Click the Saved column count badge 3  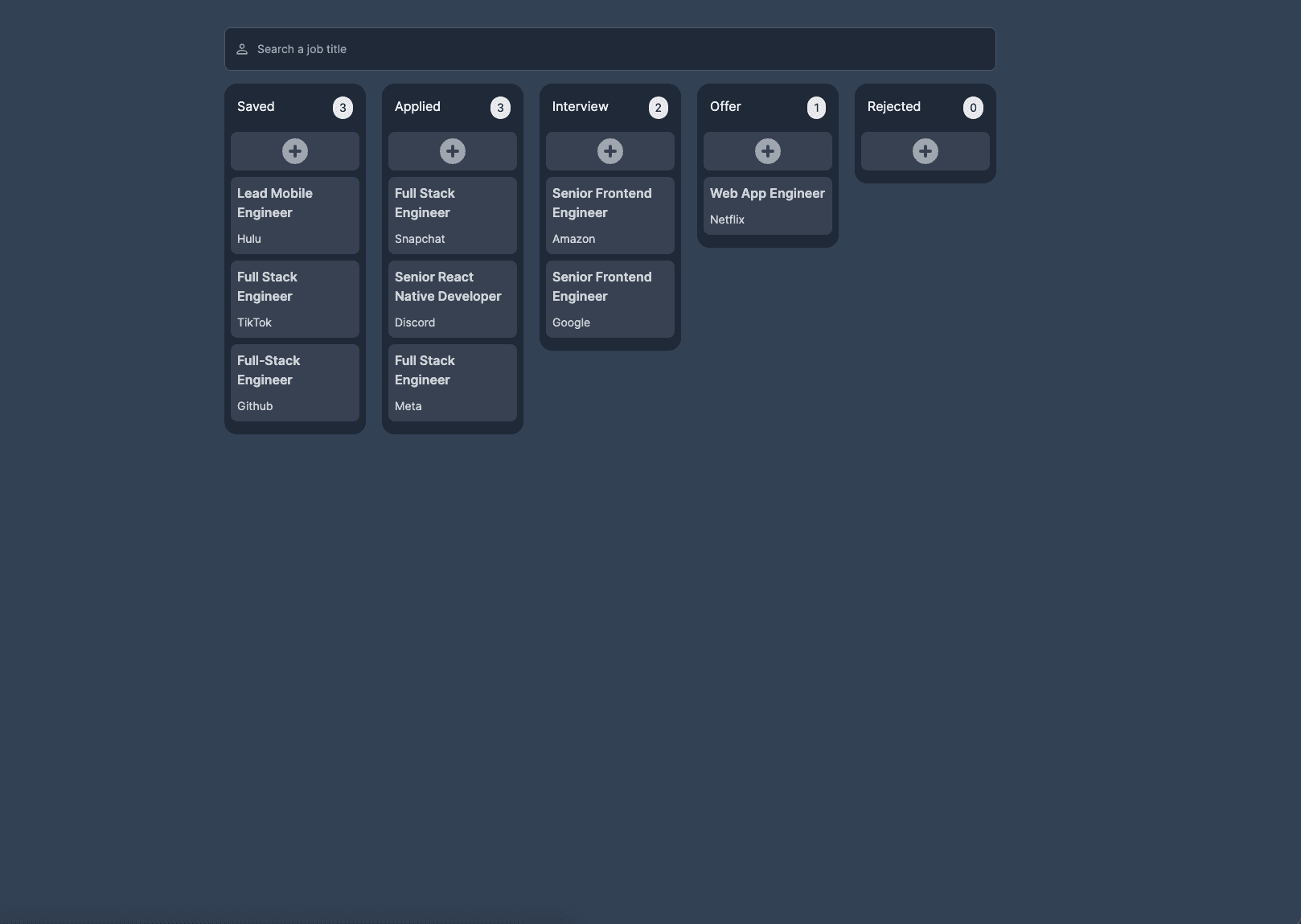pyautogui.click(x=343, y=108)
